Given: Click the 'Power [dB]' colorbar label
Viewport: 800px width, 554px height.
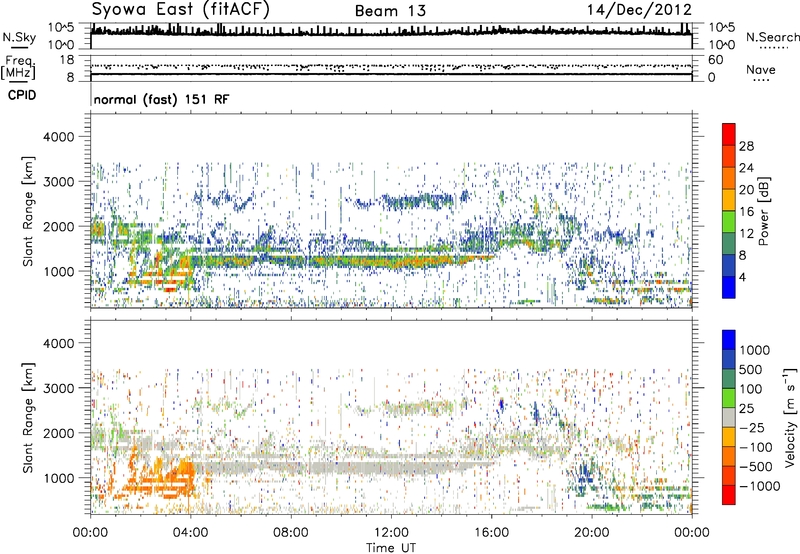Looking at the screenshot, I should pyautogui.click(x=763, y=211).
